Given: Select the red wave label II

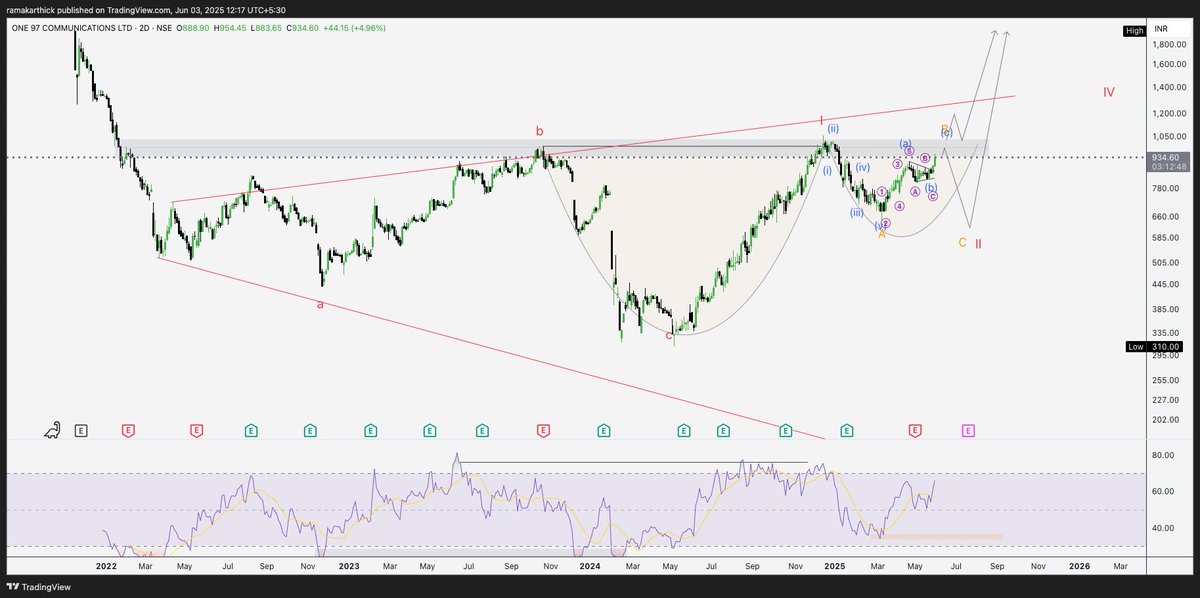Looking at the screenshot, I should click(978, 243).
